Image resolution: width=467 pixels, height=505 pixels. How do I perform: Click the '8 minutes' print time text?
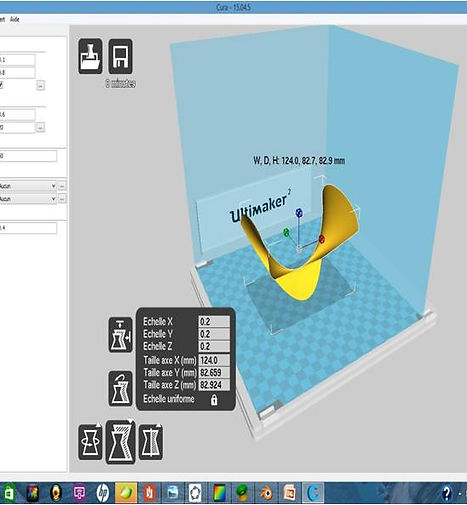120,83
